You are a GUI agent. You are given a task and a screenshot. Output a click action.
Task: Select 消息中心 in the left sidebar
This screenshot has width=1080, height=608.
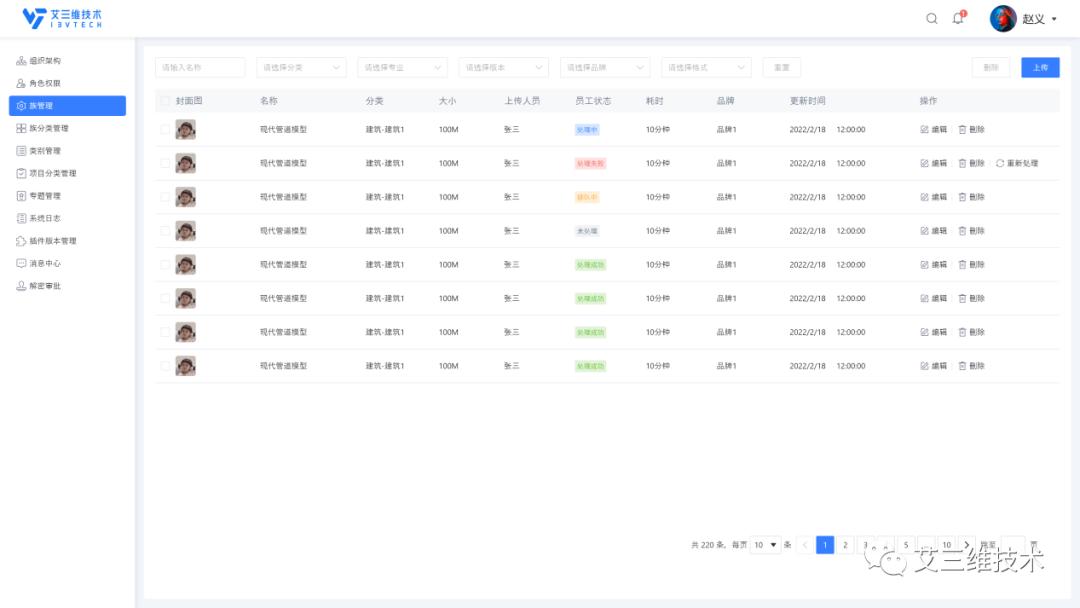[x=45, y=263]
